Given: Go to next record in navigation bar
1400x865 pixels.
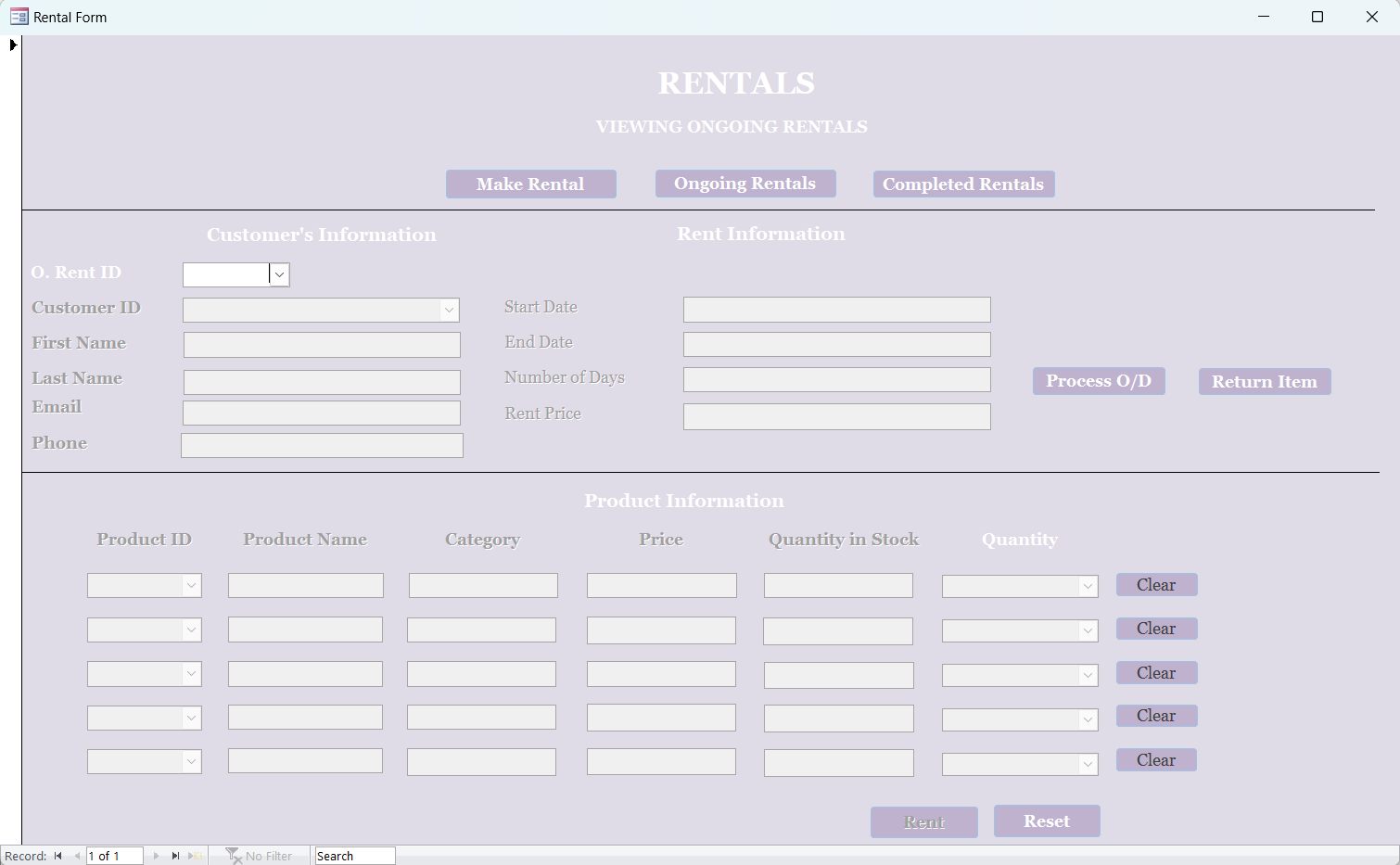Looking at the screenshot, I should click(156, 856).
